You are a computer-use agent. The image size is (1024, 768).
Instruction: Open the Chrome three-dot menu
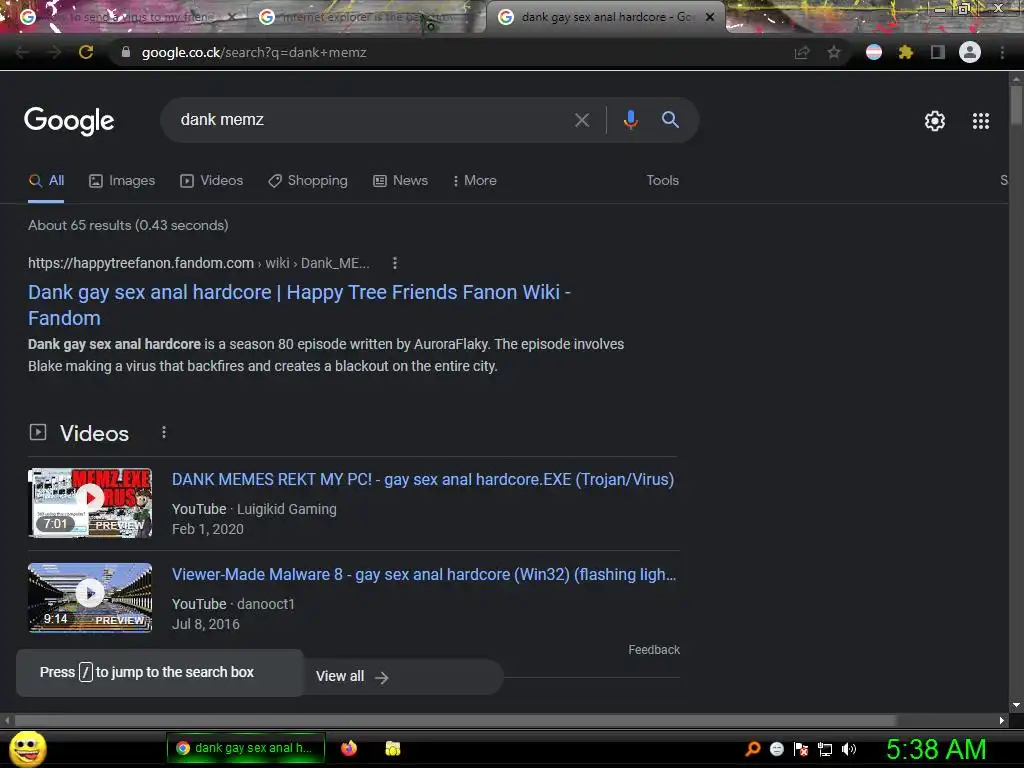1002,52
